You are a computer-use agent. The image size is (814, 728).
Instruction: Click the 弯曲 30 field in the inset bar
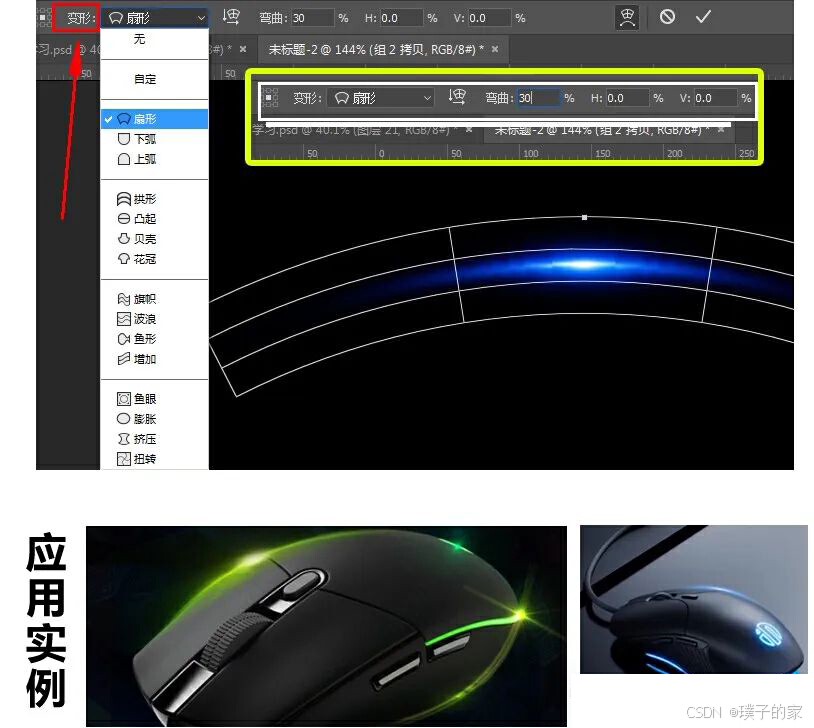coord(539,98)
